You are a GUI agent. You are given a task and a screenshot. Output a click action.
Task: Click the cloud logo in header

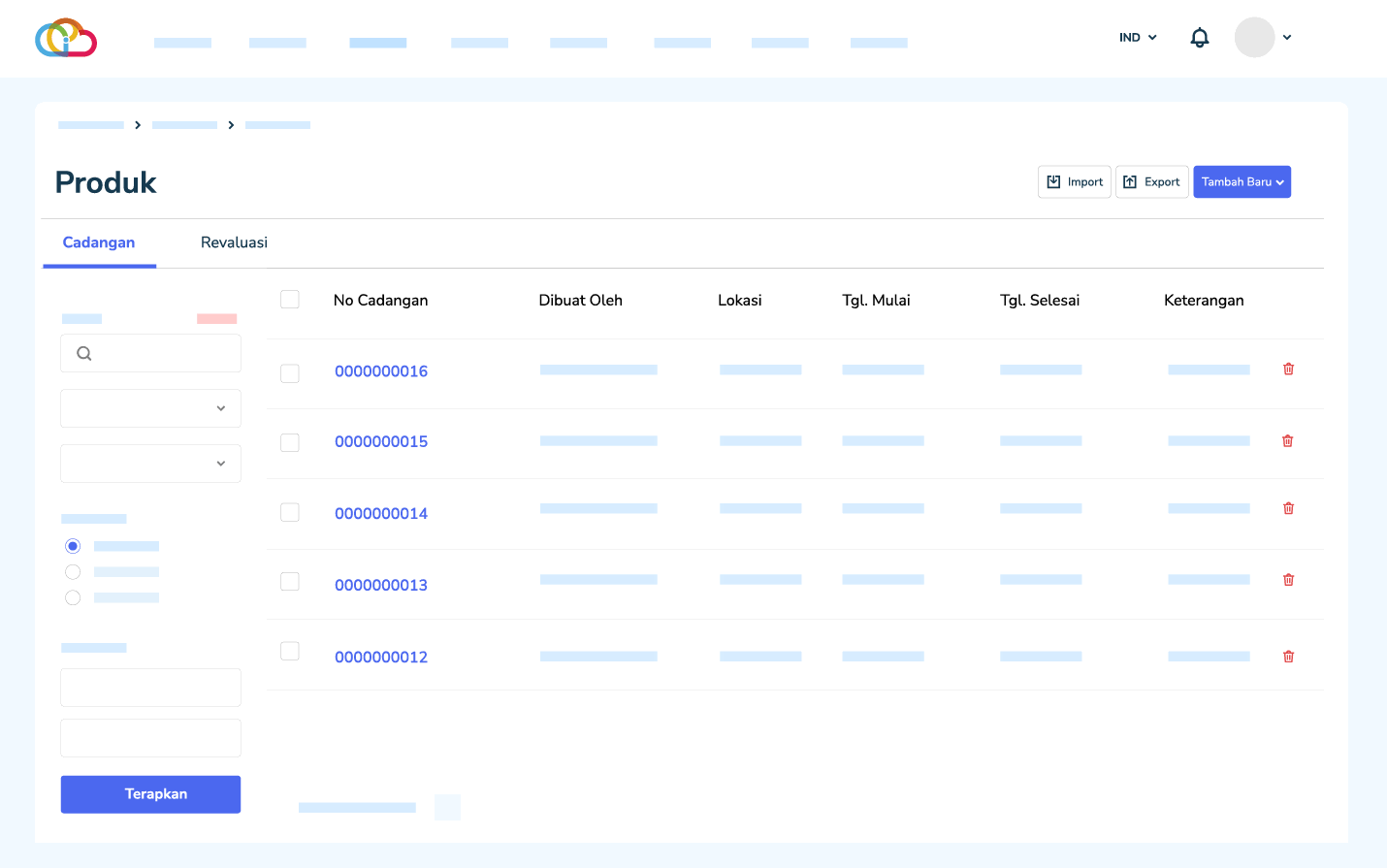[x=66, y=38]
